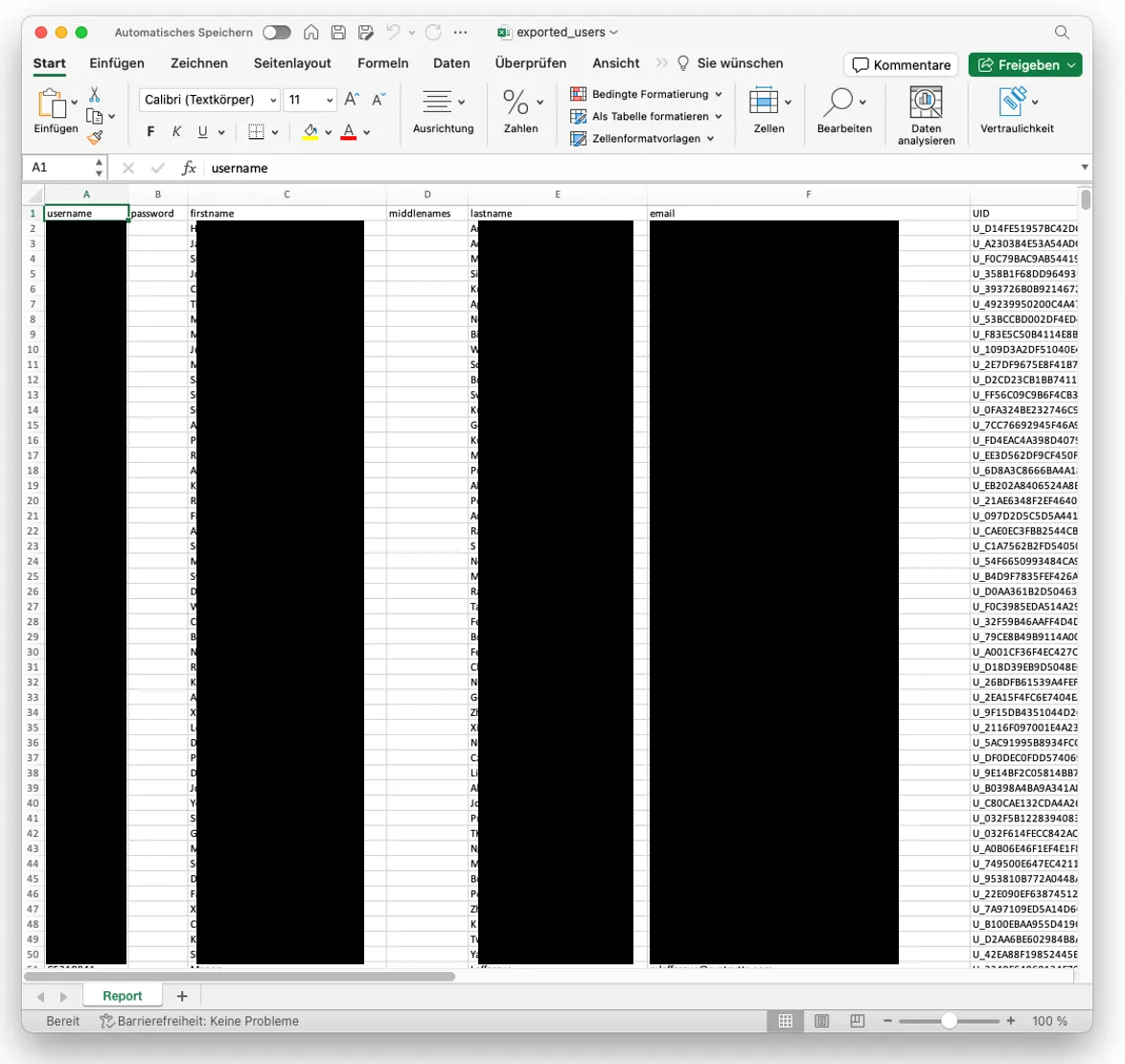The height and width of the screenshot is (1064, 1125).
Task: Click the zoom slider handle
Action: point(949,1021)
